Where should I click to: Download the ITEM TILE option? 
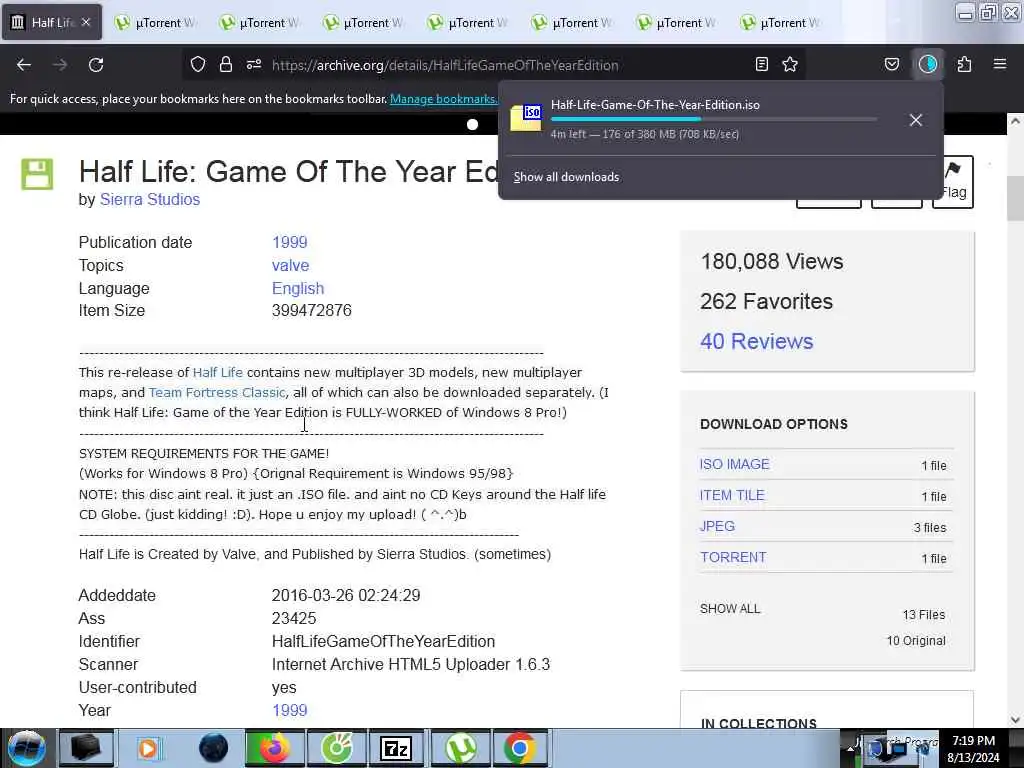coord(732,496)
